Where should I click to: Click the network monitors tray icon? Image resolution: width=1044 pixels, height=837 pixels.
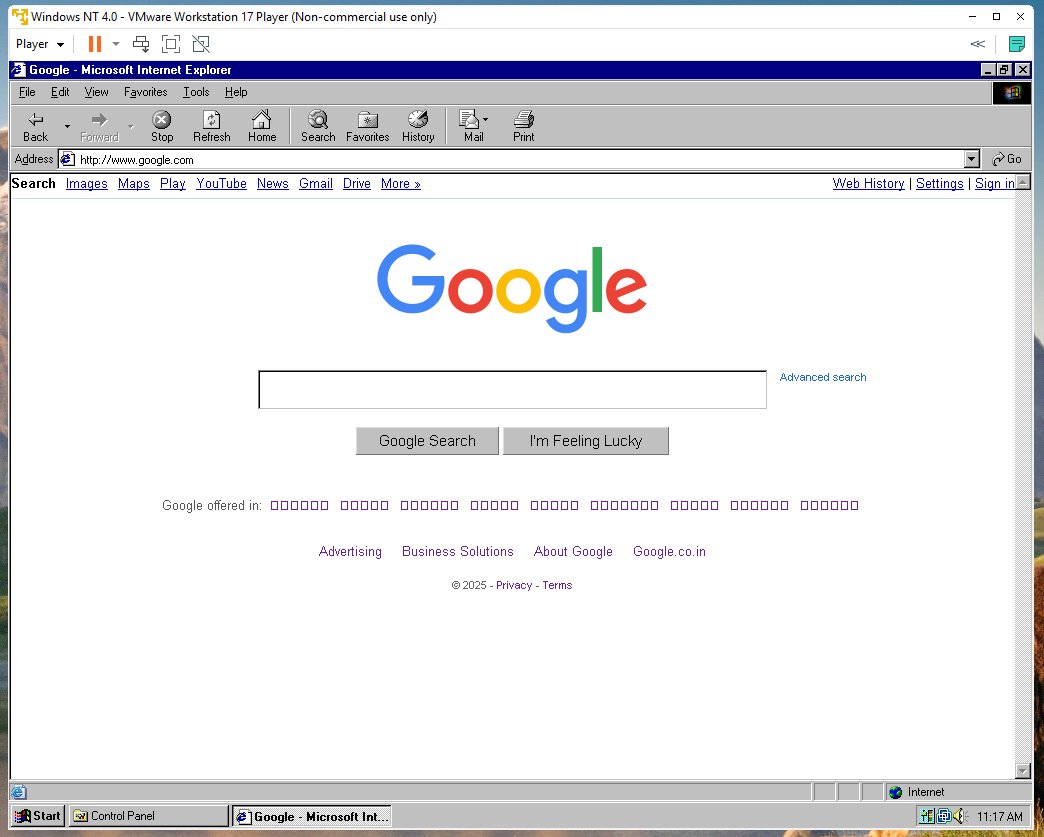pos(943,816)
